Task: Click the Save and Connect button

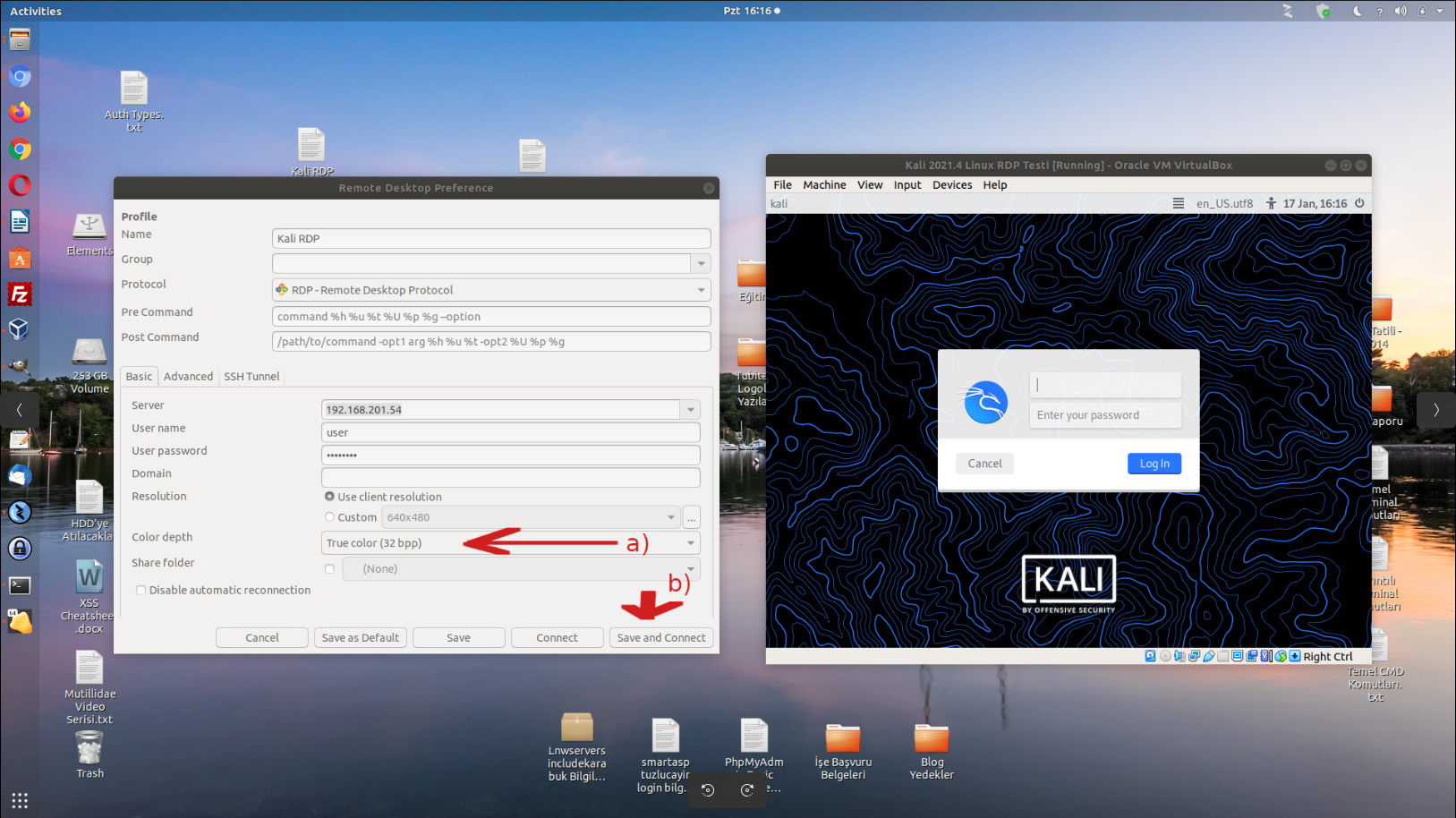Action: coord(660,638)
